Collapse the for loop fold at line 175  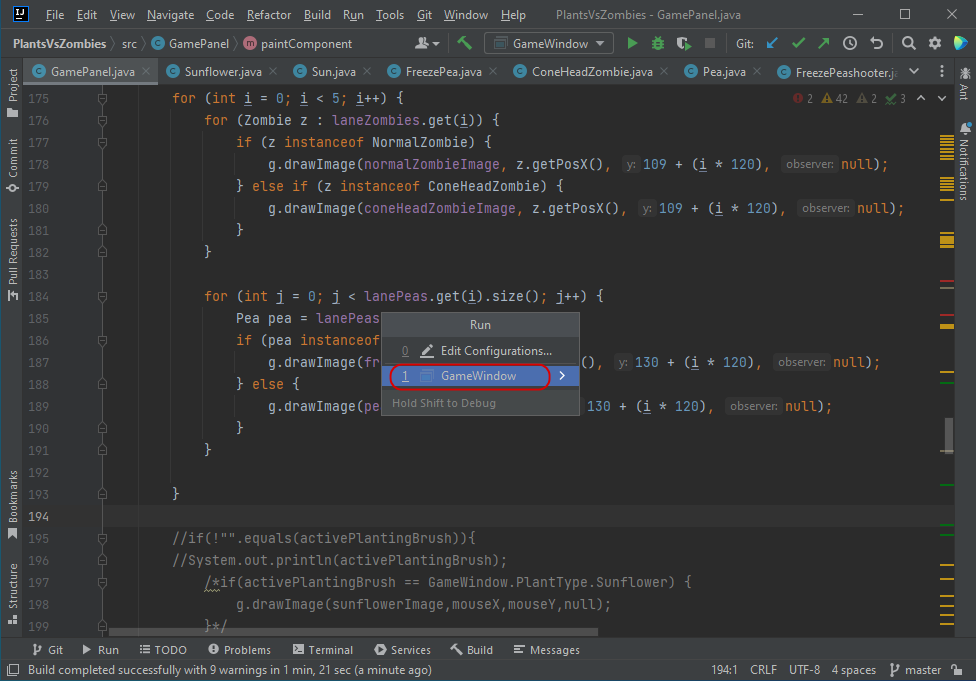[x=102, y=98]
